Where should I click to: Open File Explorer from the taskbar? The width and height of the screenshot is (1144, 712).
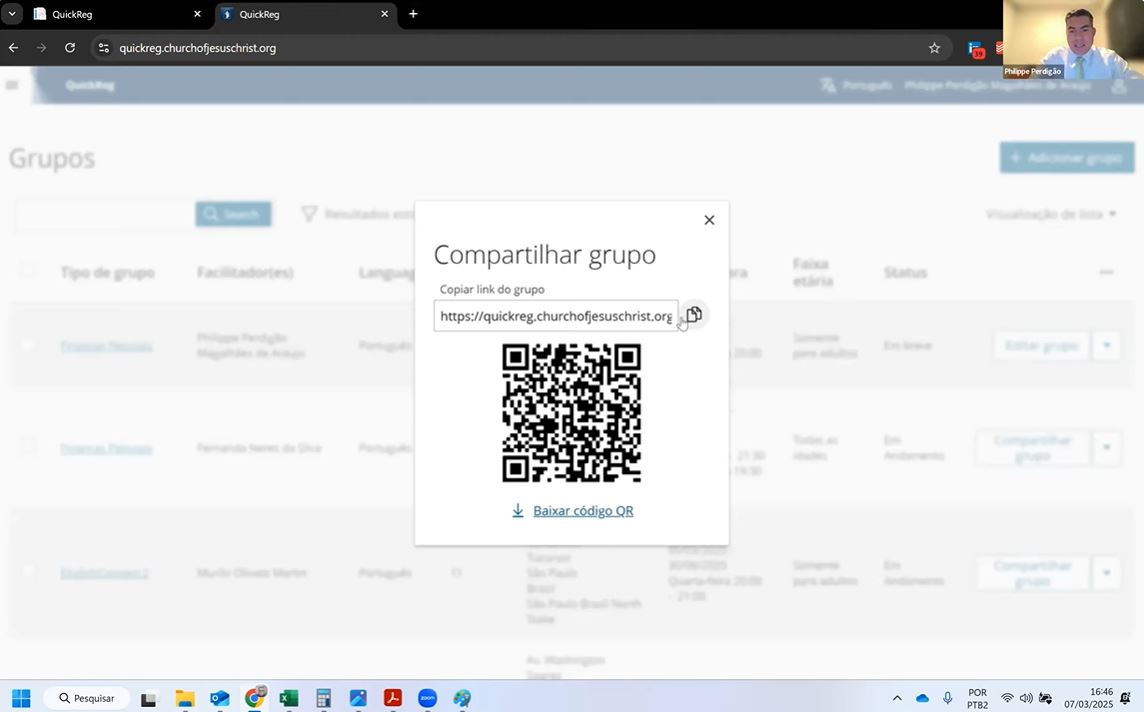(185, 699)
